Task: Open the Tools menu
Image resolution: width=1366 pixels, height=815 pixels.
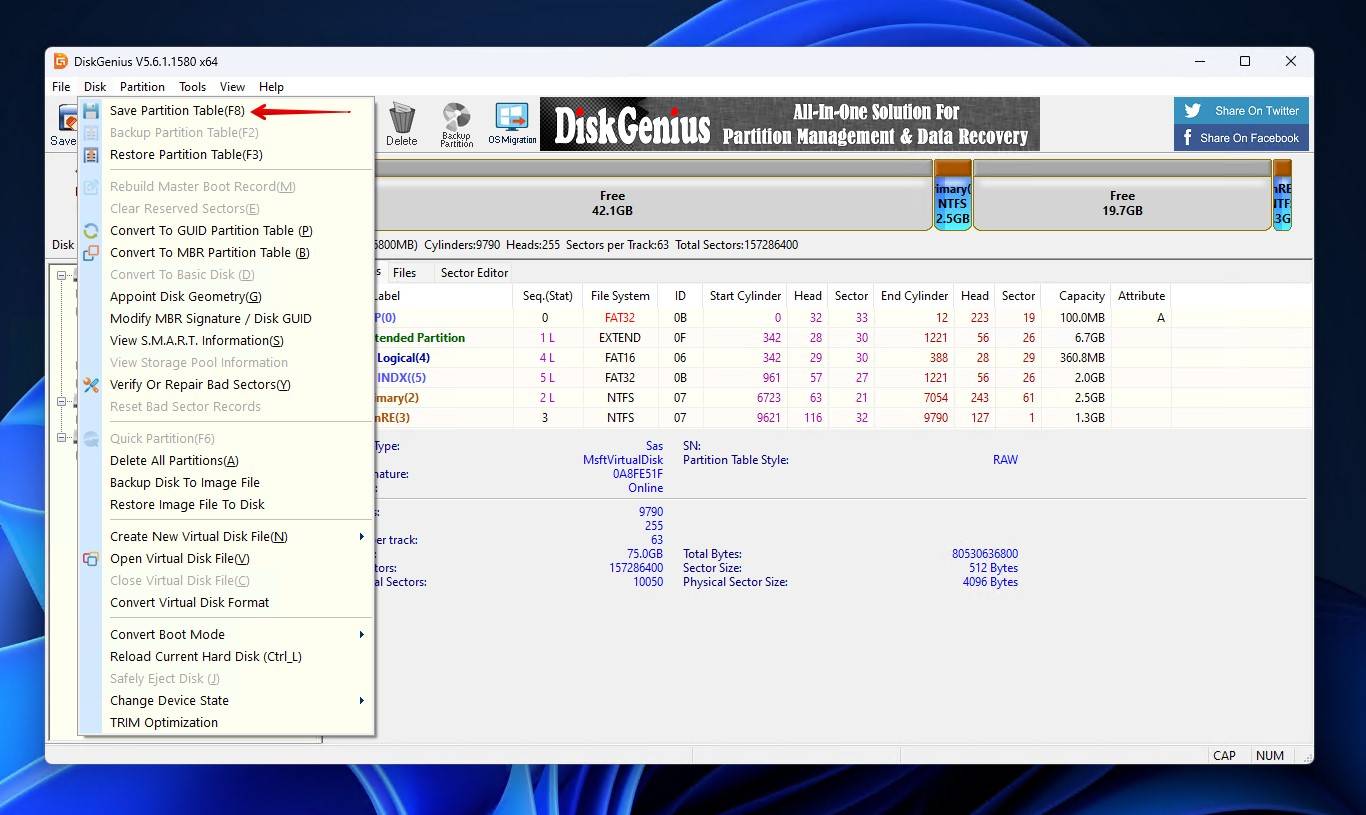Action: point(192,87)
